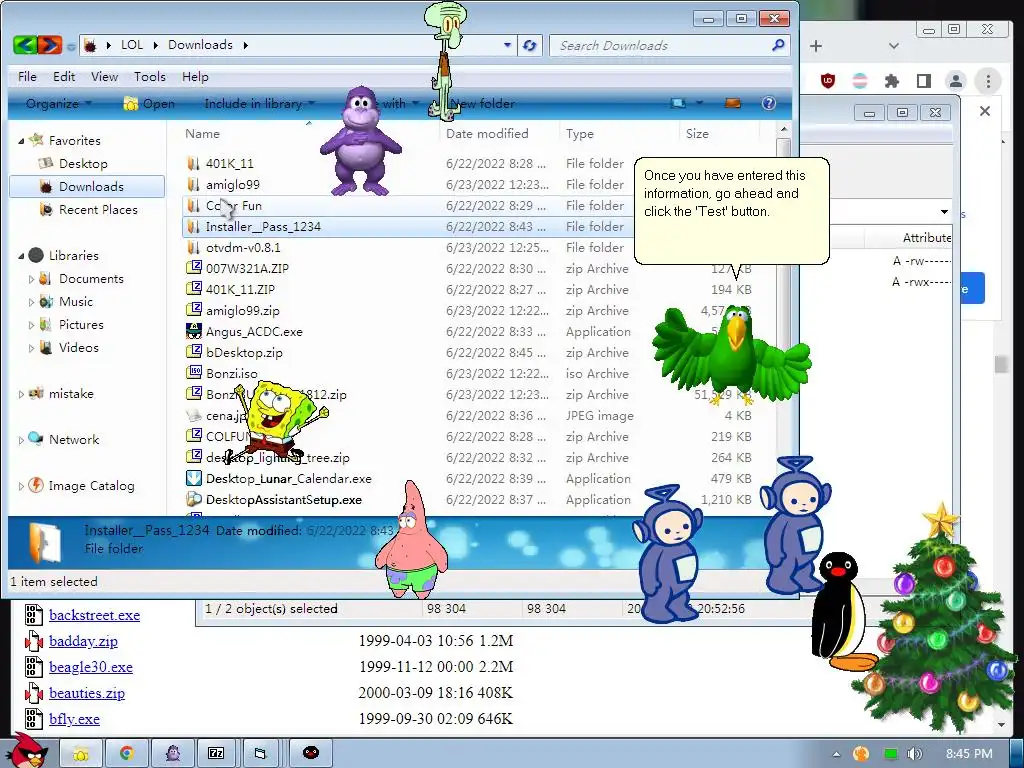
Task: Select the amiglo99.zip file name
Action: 242,311
